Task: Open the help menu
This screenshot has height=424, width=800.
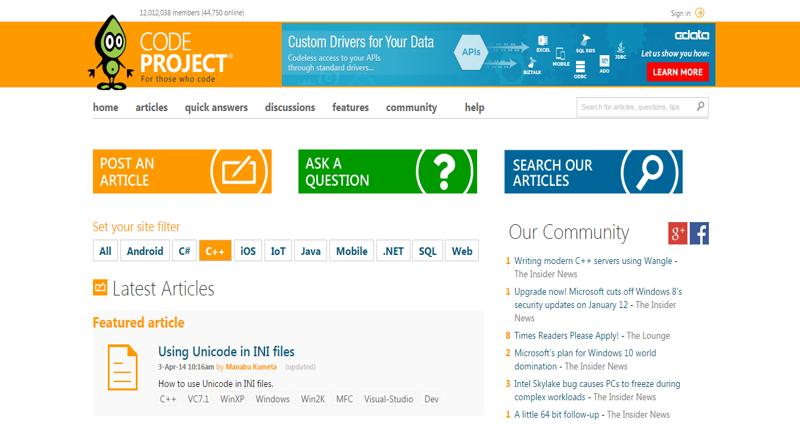Action: 474,107
